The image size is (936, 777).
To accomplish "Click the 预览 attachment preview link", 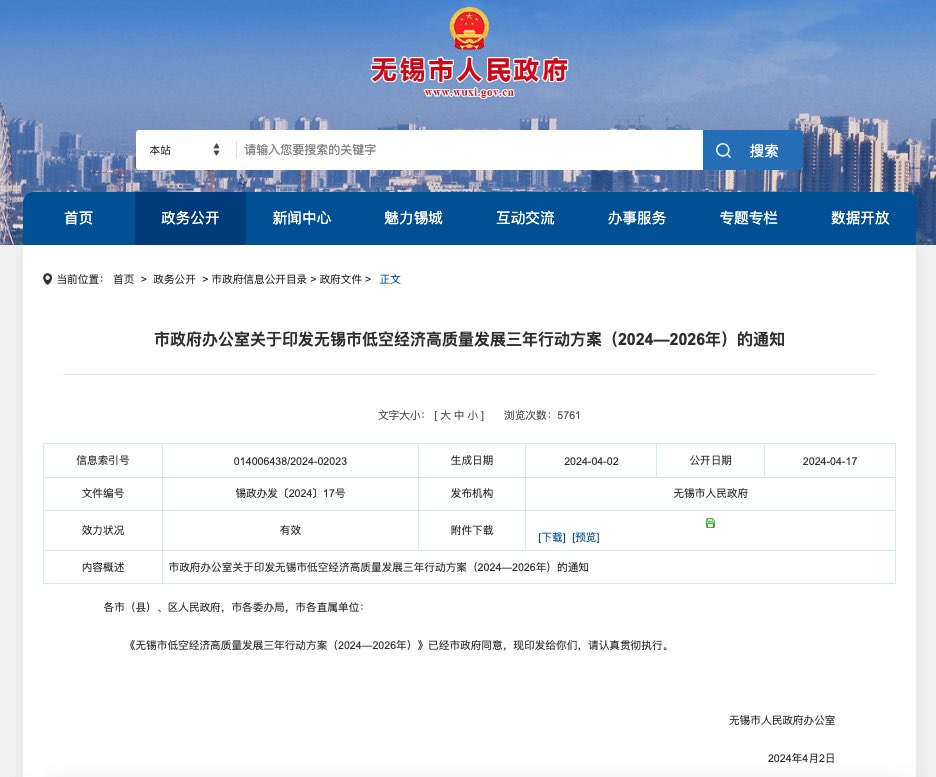I will [586, 537].
